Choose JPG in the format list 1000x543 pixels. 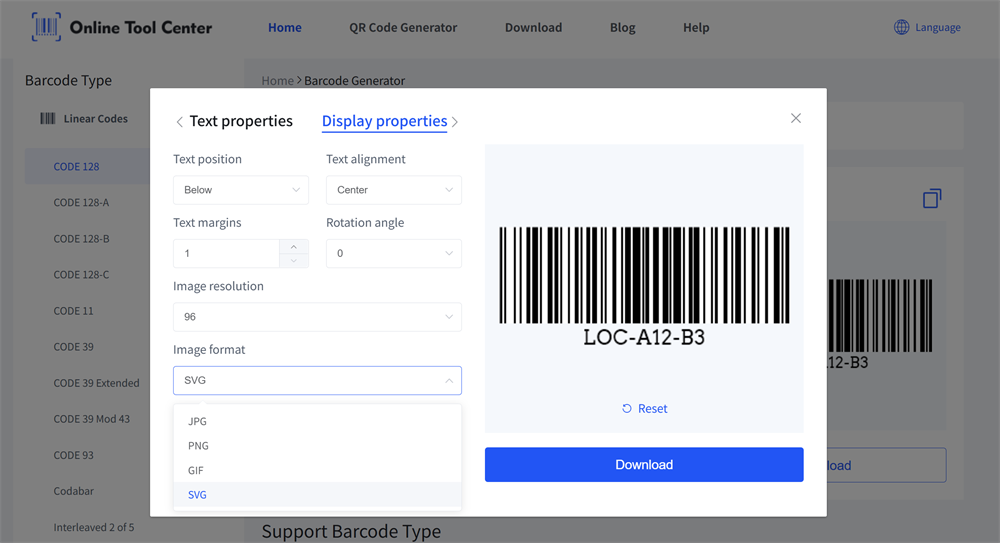pyautogui.click(x=197, y=422)
